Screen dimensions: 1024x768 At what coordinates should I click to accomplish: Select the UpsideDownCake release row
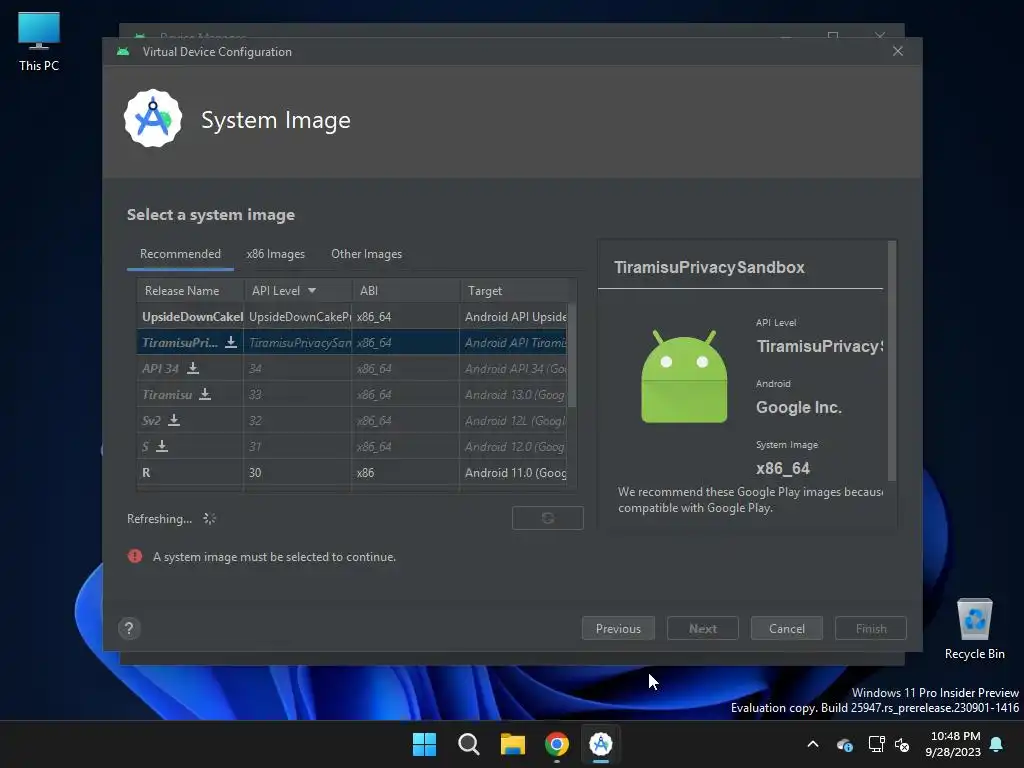(352, 317)
